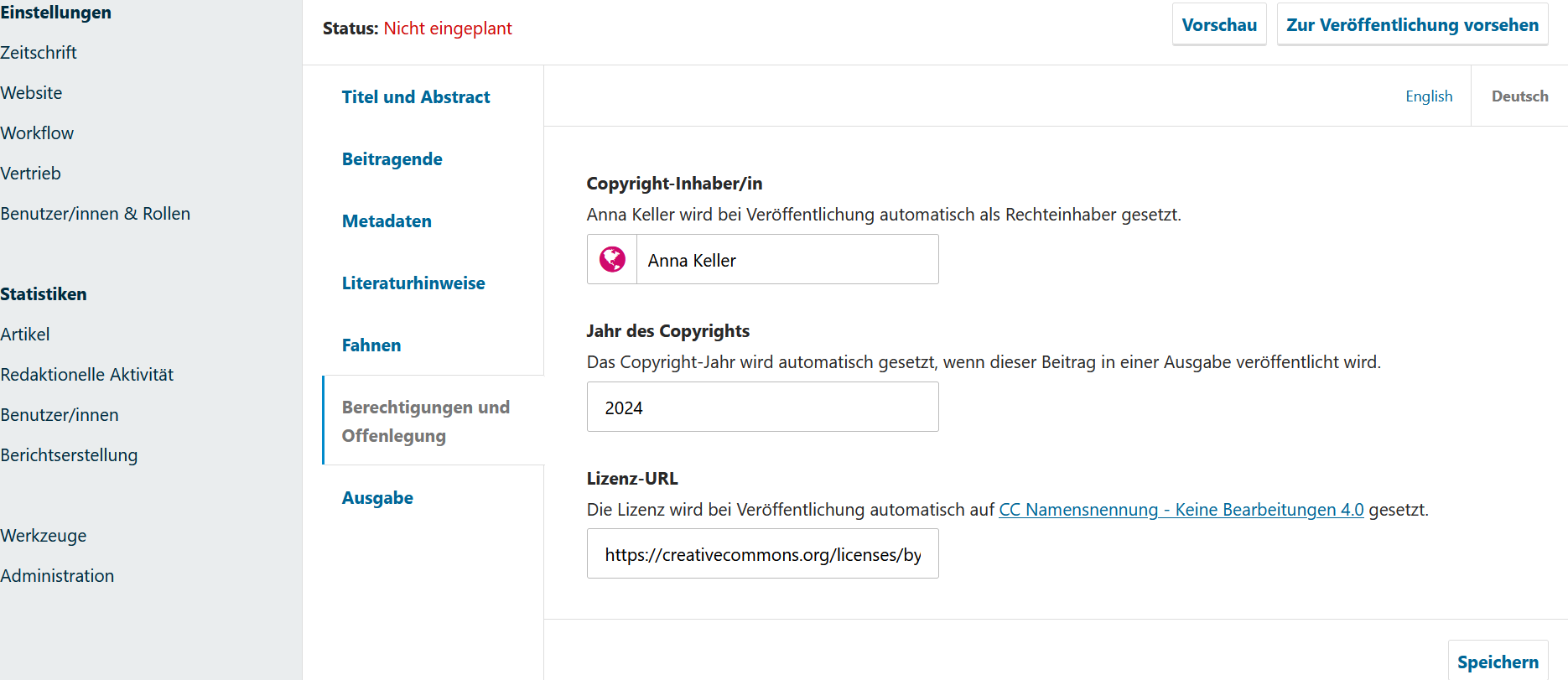
Task: Focus the Jahr des Copyrights field
Action: coord(761,407)
